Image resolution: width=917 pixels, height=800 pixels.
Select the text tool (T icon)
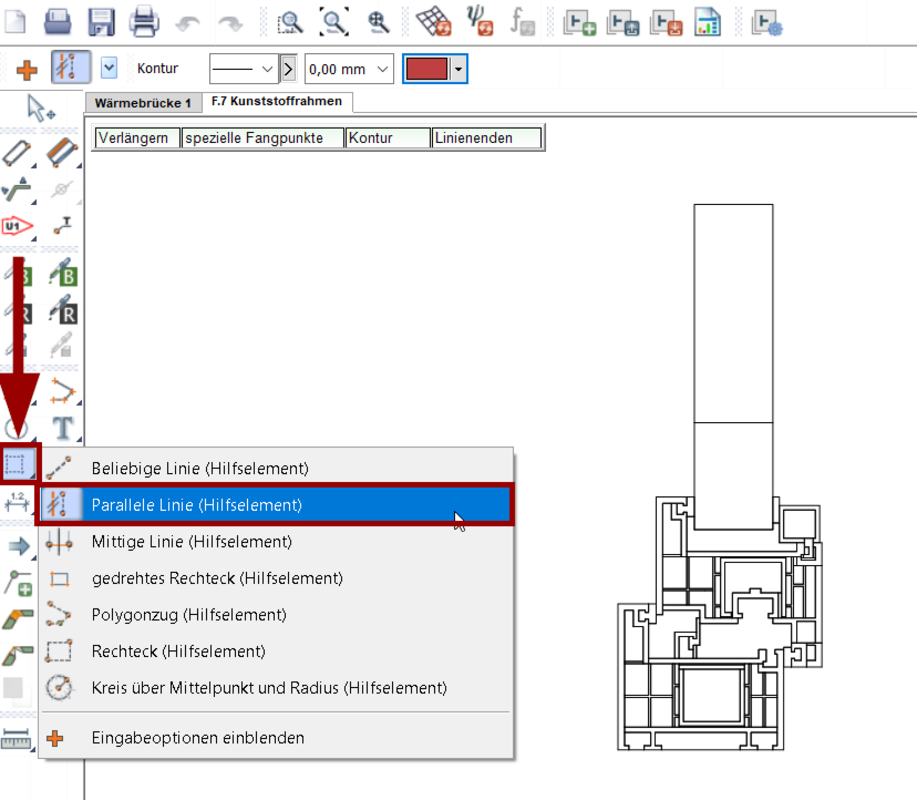pyautogui.click(x=63, y=429)
